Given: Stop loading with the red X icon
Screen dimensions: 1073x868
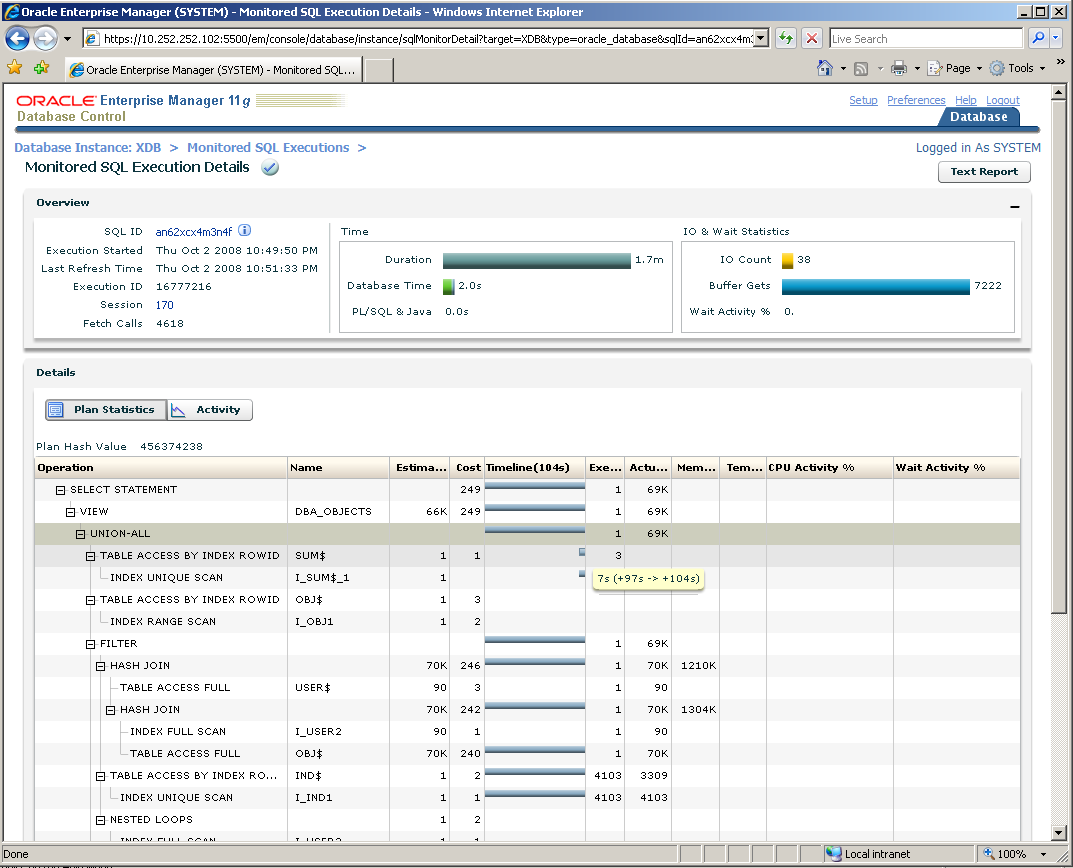Looking at the screenshot, I should pyautogui.click(x=812, y=39).
